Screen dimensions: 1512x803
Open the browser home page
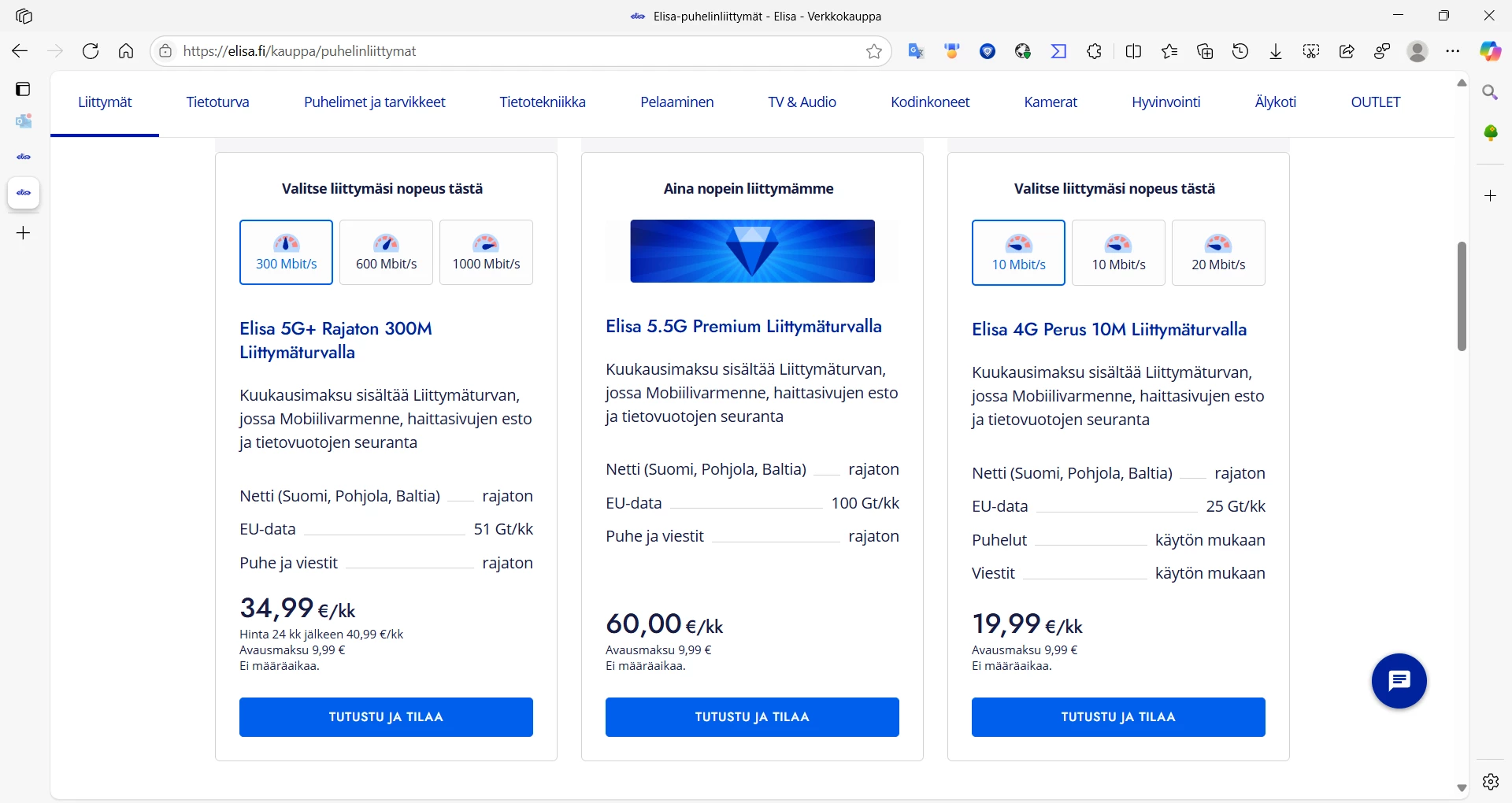coord(126,51)
